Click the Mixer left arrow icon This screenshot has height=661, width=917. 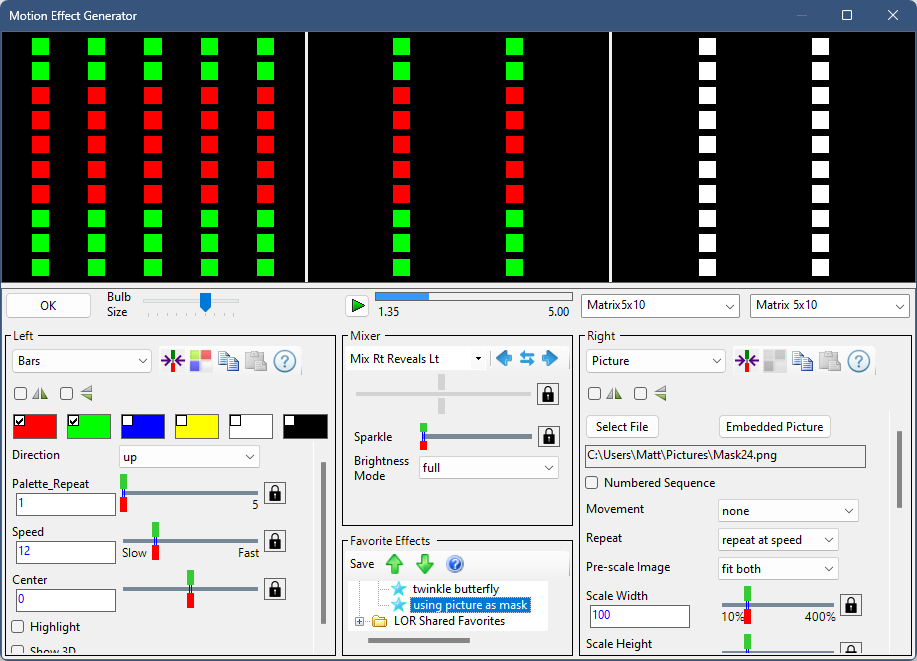point(504,358)
